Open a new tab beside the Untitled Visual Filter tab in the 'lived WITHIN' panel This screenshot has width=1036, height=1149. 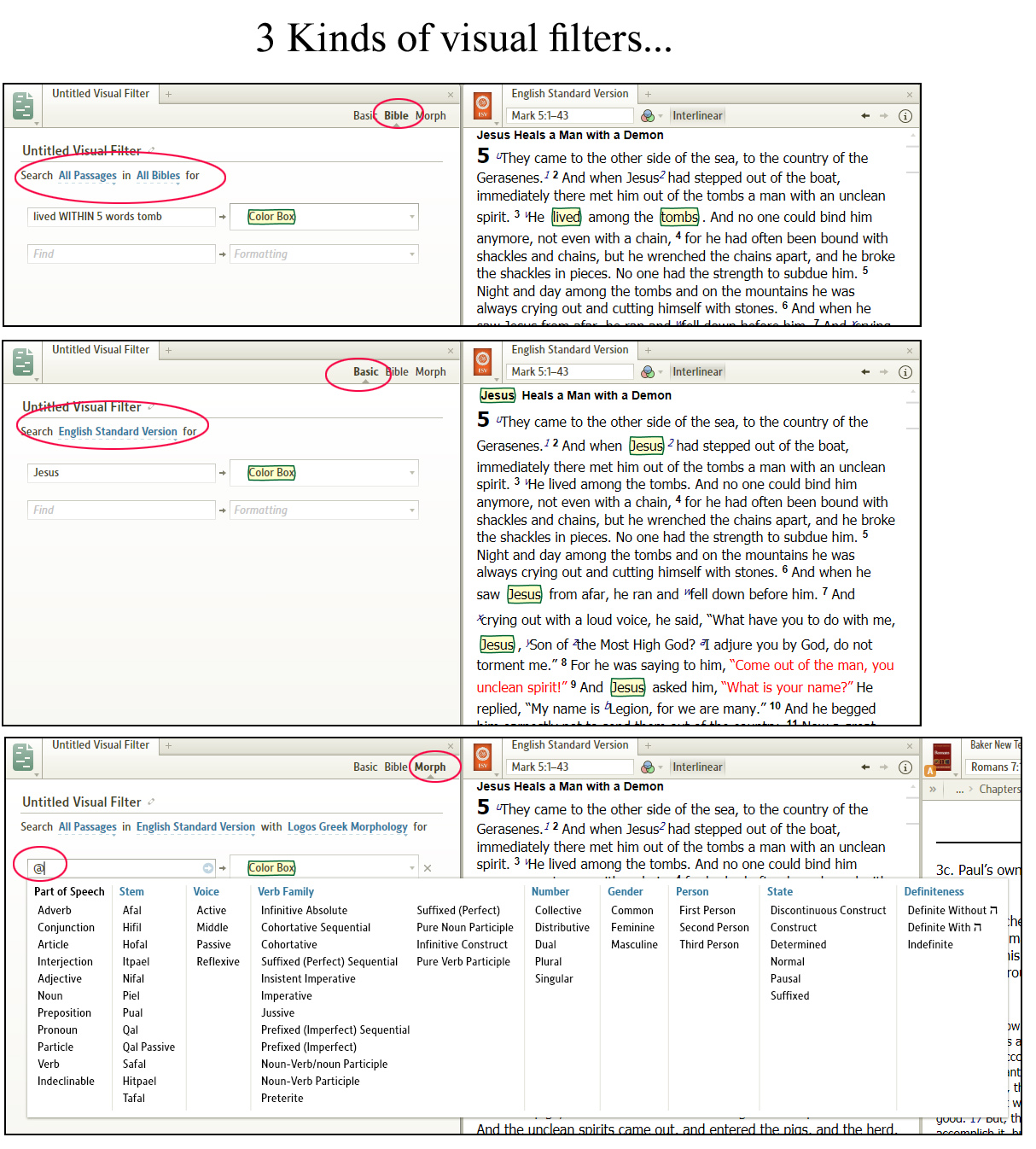168,95
